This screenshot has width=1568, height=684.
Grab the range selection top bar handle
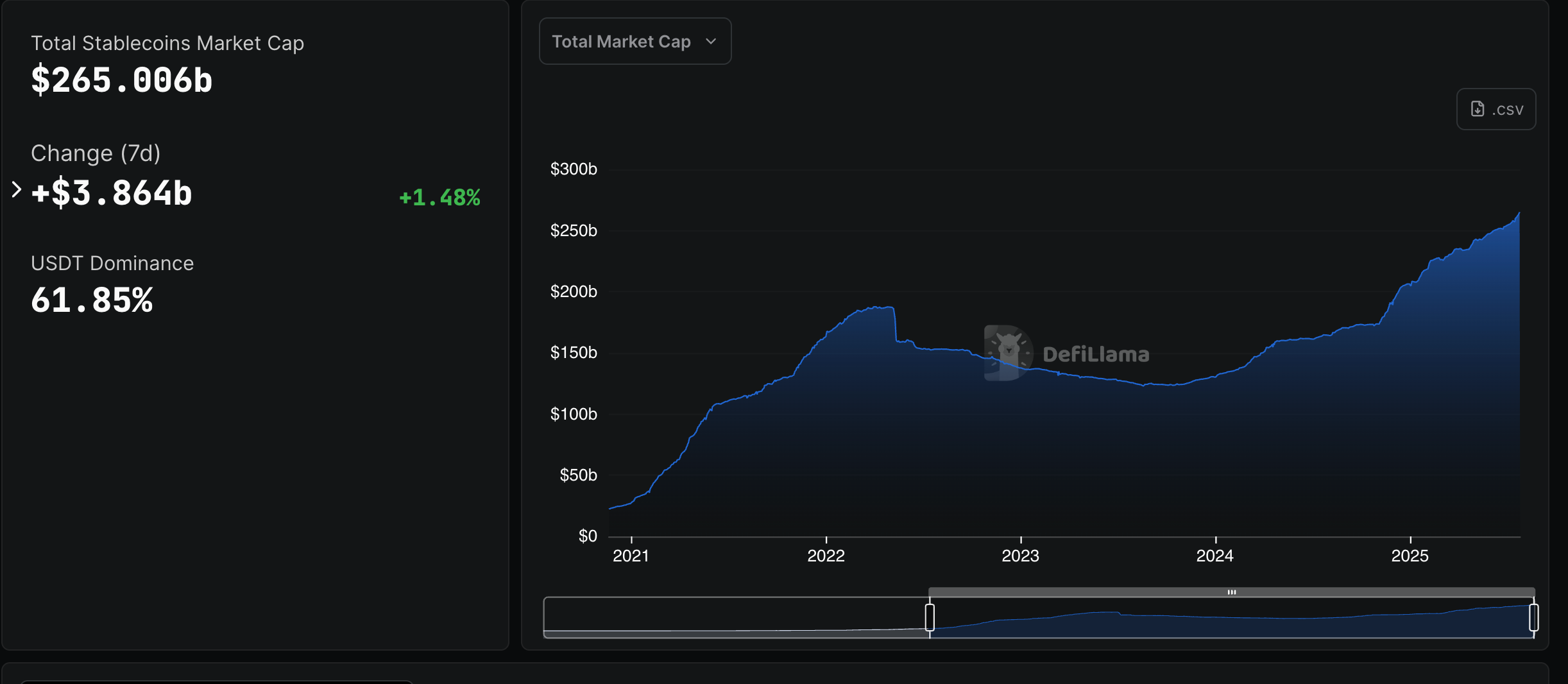pyautogui.click(x=1232, y=592)
